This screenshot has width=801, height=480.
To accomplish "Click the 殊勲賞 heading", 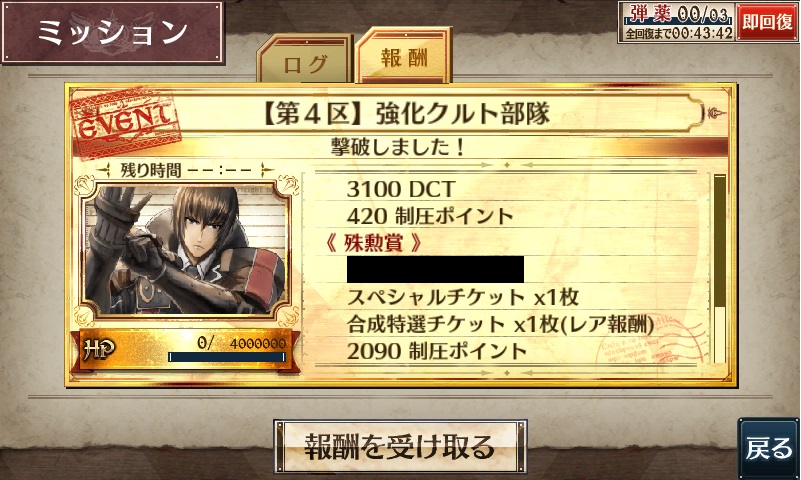I will click(x=373, y=243).
